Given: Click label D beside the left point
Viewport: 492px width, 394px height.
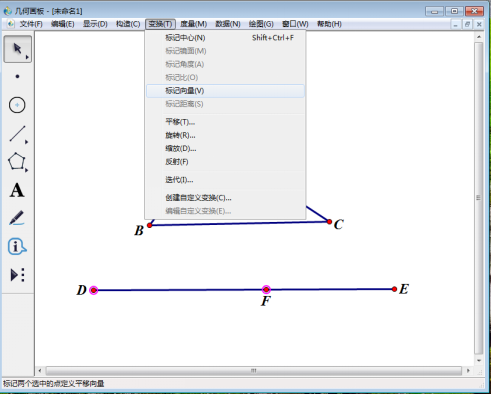Looking at the screenshot, I should [82, 290].
